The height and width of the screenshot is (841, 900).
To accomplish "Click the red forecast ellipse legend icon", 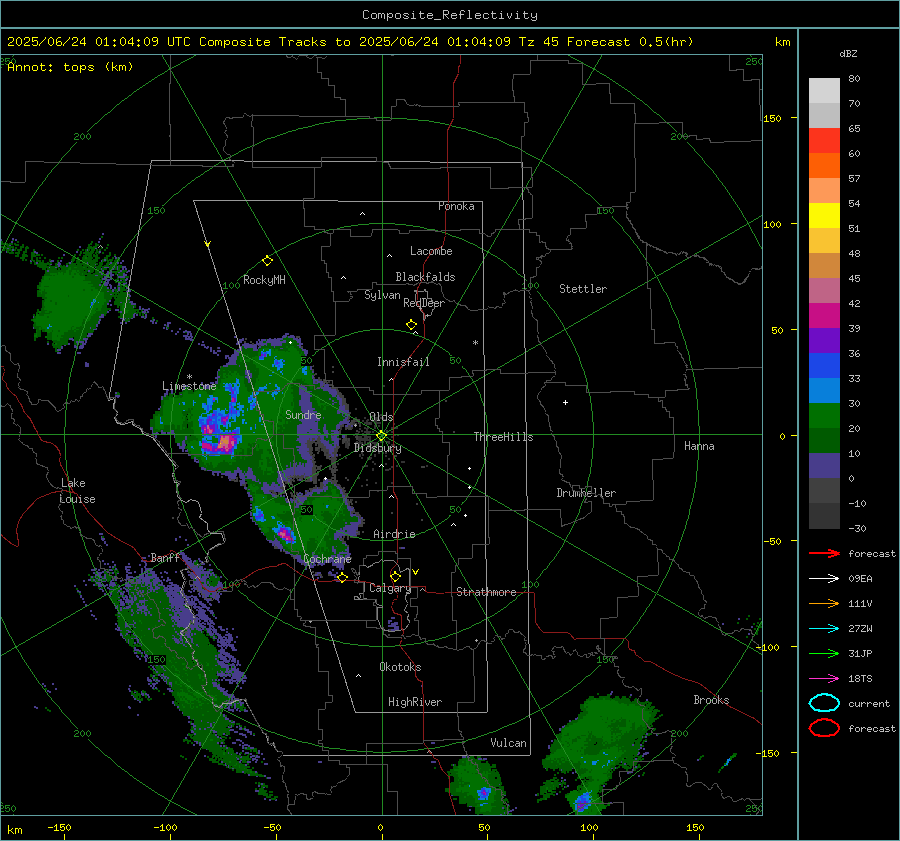I will click(x=824, y=728).
